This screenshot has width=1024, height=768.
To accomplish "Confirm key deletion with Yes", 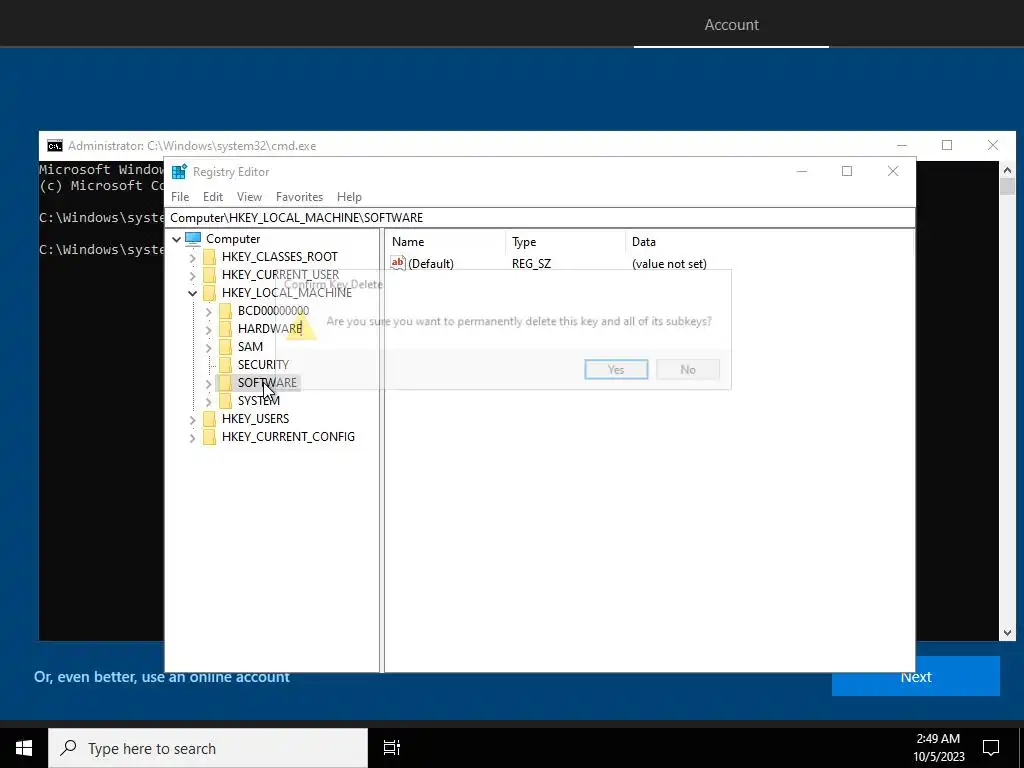I will (616, 370).
